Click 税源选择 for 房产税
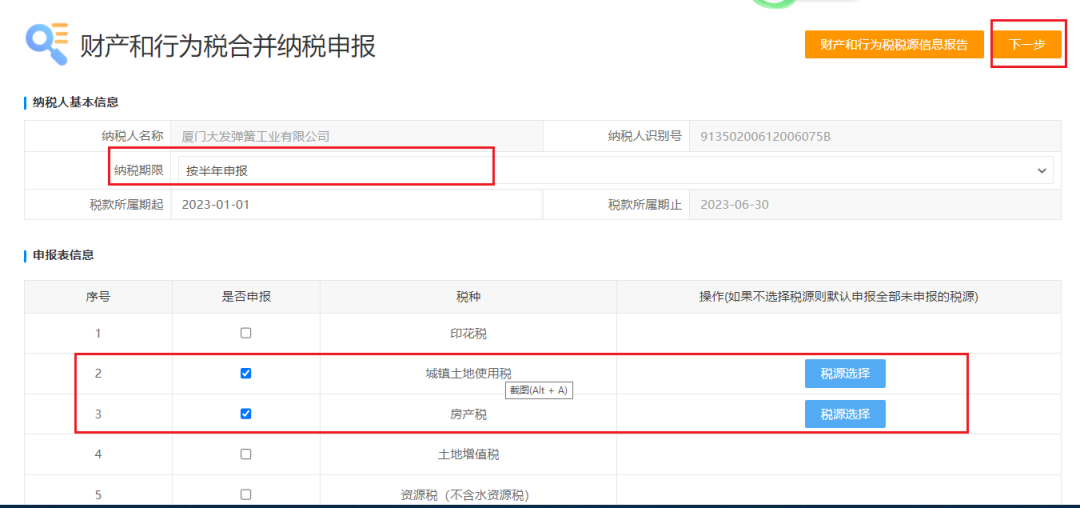Image resolution: width=1080 pixels, height=508 pixels. click(845, 414)
